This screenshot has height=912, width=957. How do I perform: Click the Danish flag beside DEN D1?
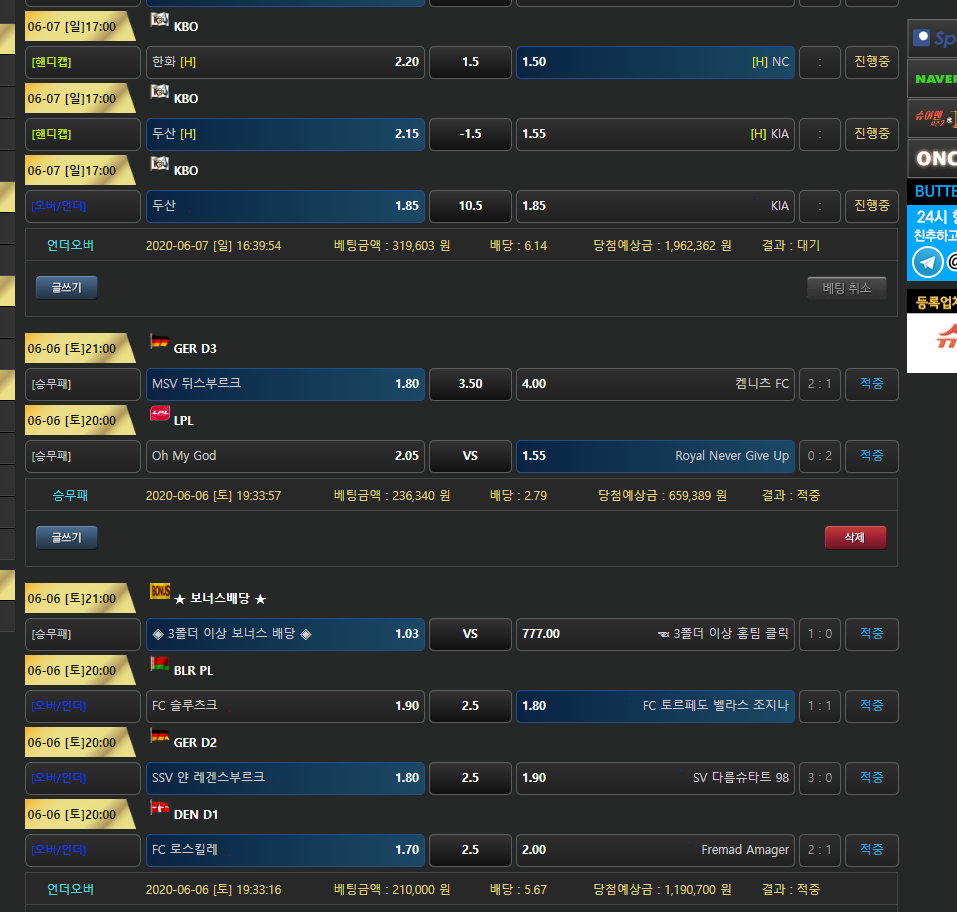click(x=159, y=808)
